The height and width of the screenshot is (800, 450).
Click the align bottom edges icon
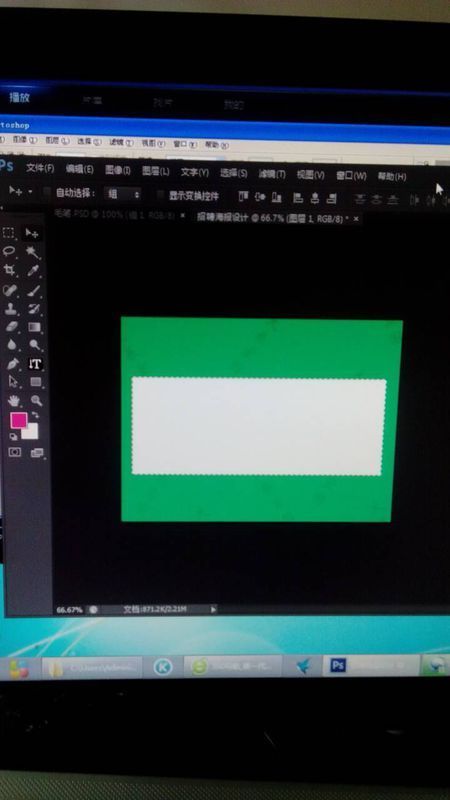pos(277,197)
